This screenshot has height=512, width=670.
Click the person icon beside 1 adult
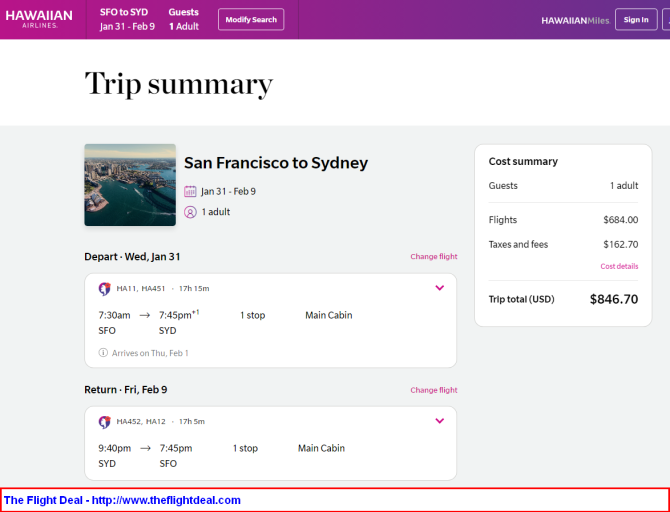pos(190,212)
